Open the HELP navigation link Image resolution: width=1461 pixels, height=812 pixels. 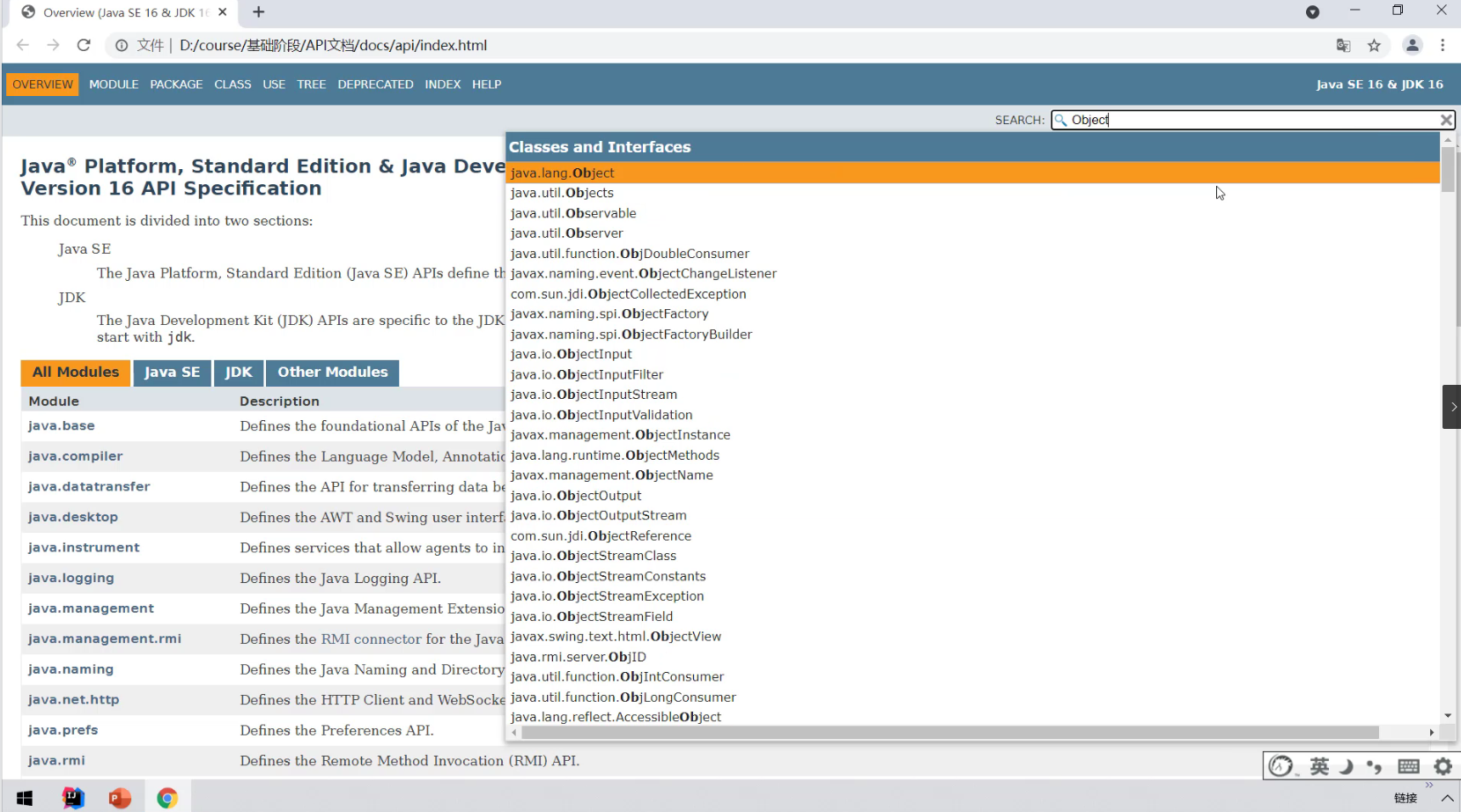click(x=486, y=85)
